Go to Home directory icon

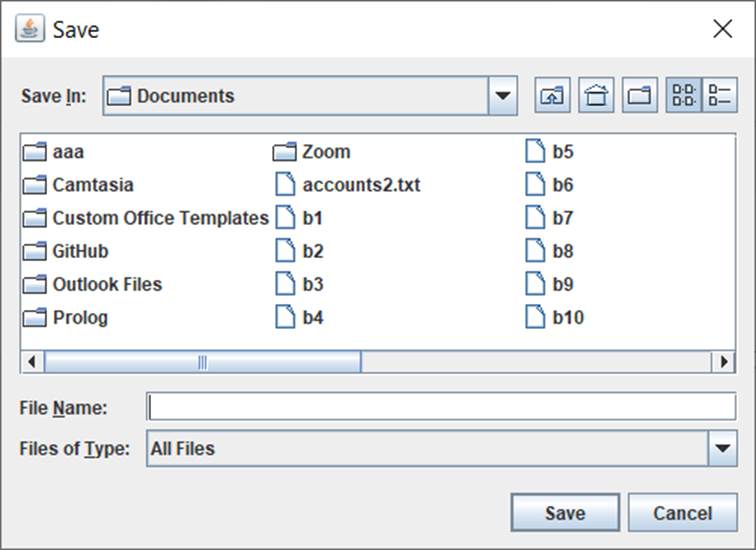(x=596, y=96)
